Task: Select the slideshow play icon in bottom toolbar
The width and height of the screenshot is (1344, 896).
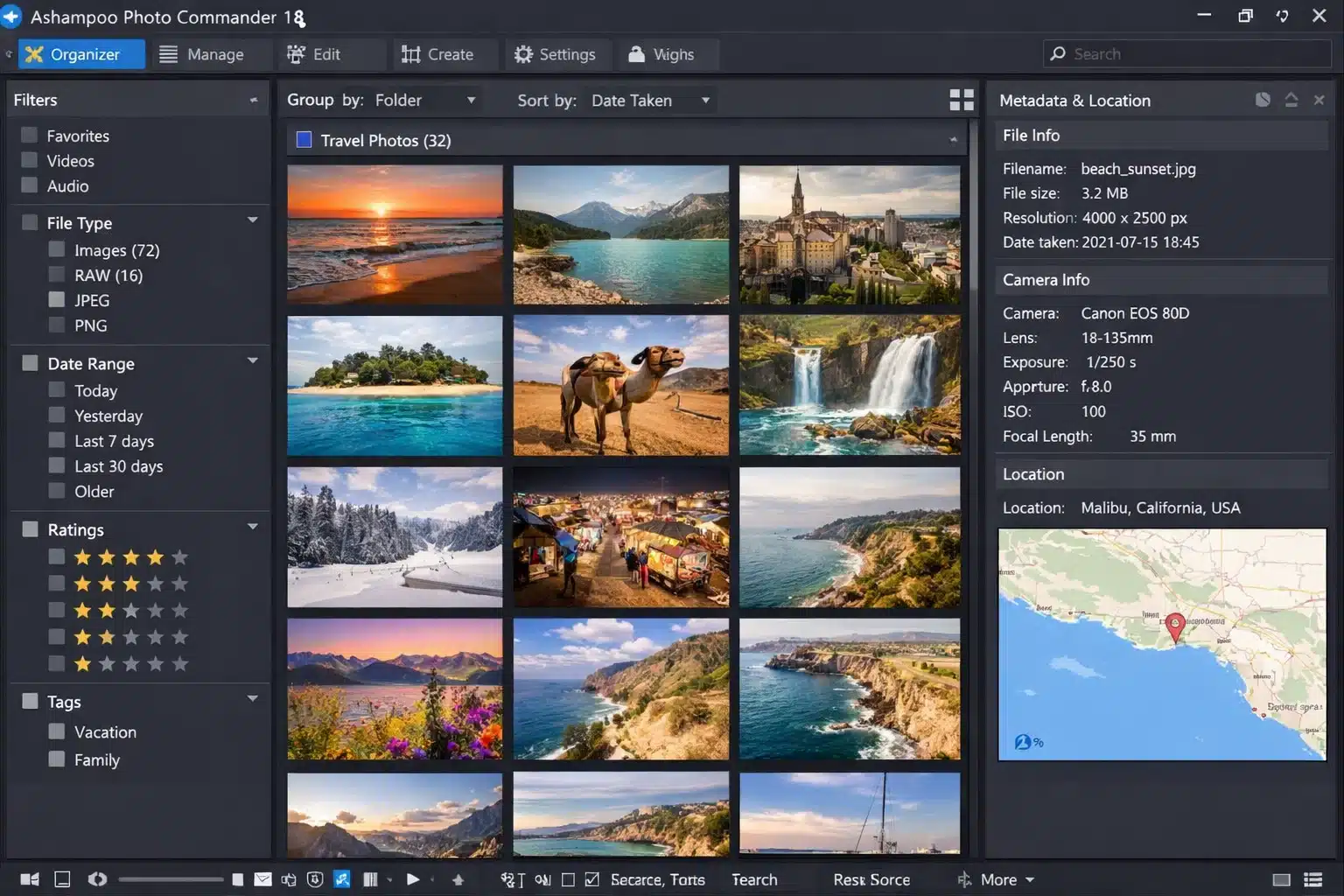Action: (414, 879)
